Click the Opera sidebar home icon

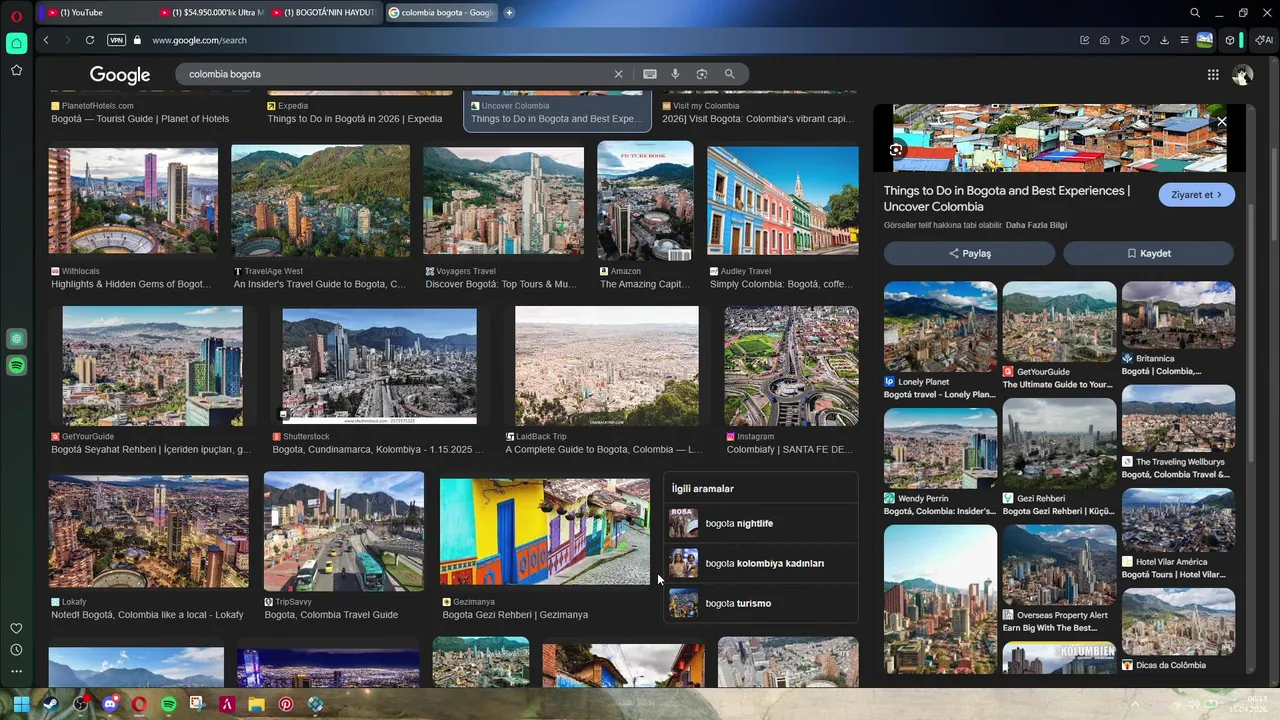[16, 43]
